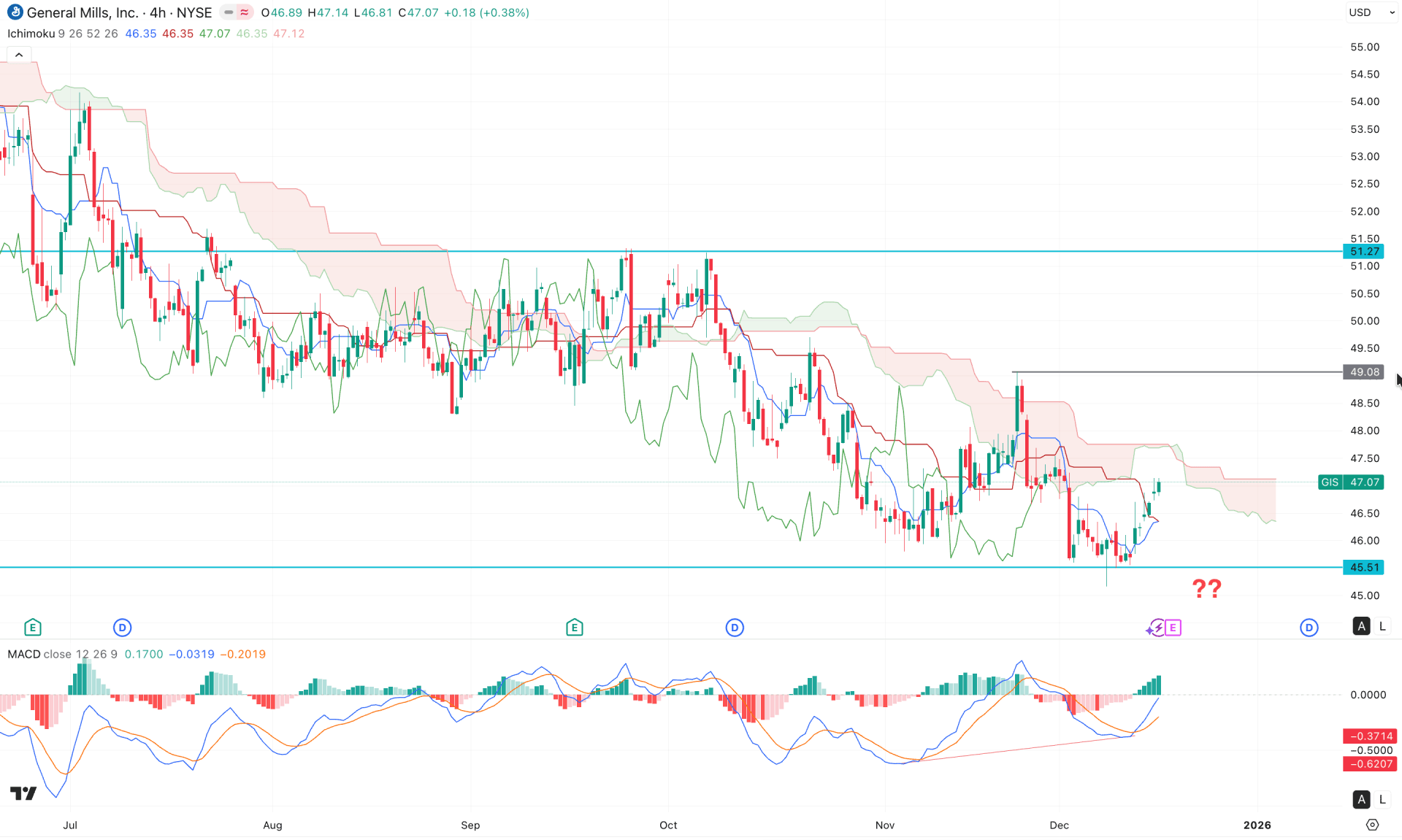The width and height of the screenshot is (1402, 840).
Task: Enable logarithmic scale with the L button
Action: (x=1382, y=626)
